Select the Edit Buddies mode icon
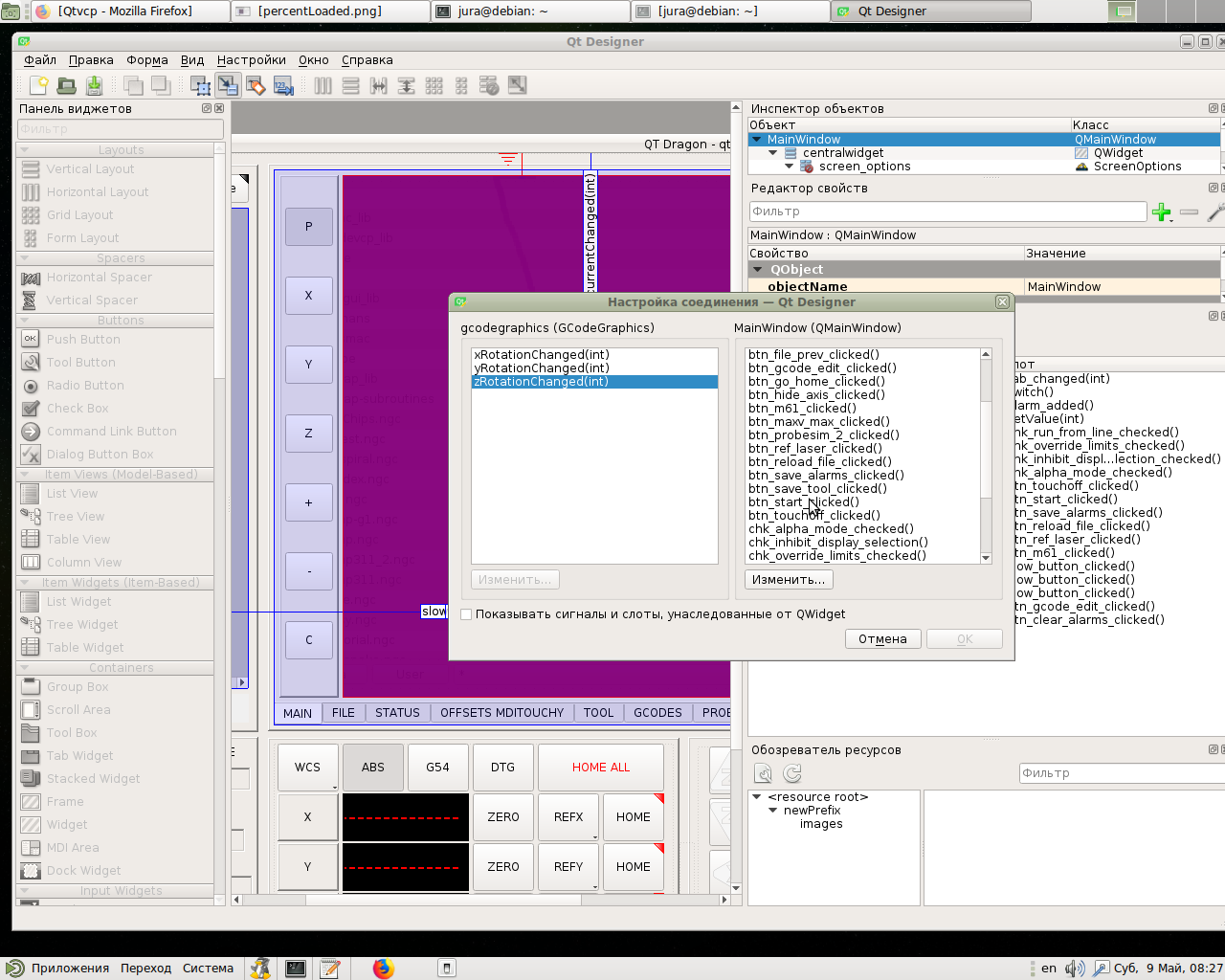Image resolution: width=1225 pixels, height=980 pixels. 256,85
